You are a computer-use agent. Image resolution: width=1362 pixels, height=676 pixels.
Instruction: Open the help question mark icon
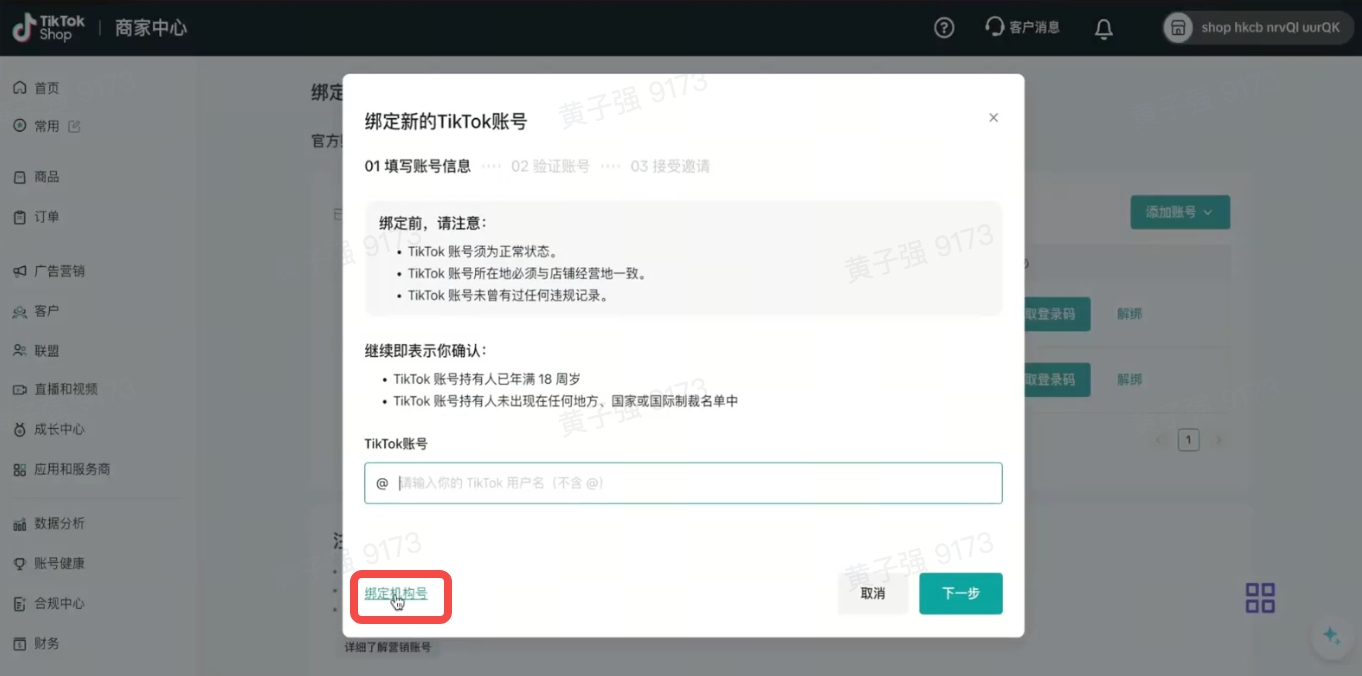pyautogui.click(x=943, y=28)
